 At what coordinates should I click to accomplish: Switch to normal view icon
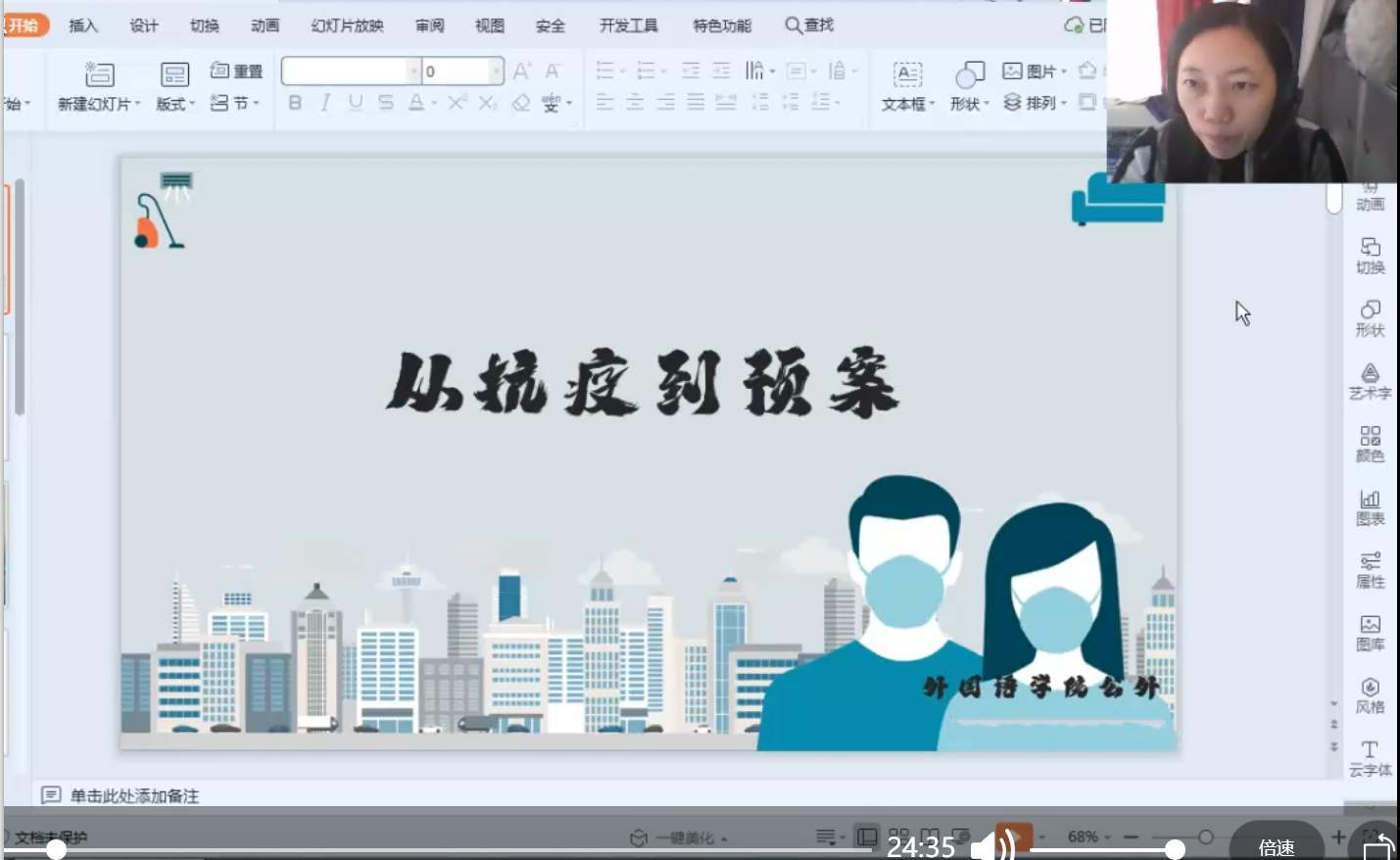(x=866, y=836)
